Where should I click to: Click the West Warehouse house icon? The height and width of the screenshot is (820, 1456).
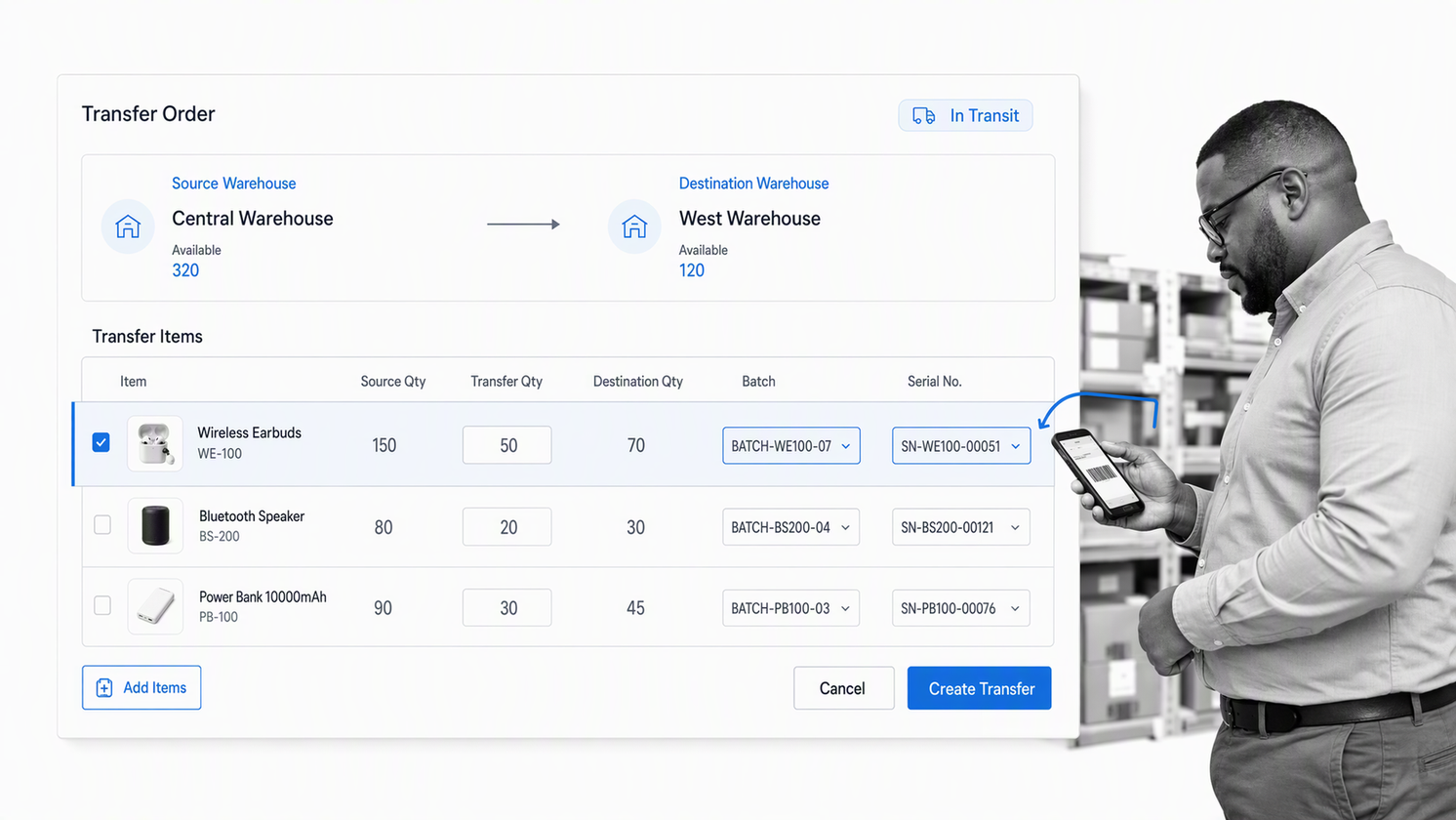(634, 226)
